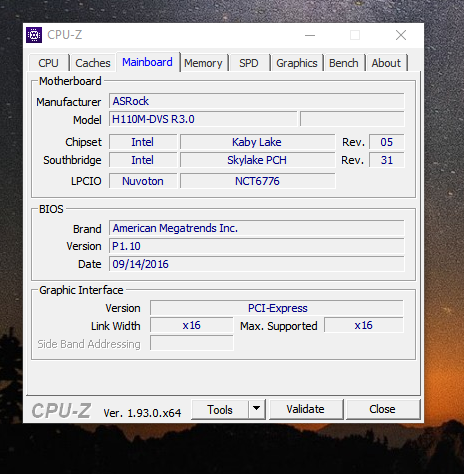This screenshot has height=474, width=464.
Task: Click the Manufacturer field showing ASRock
Action: 257,101
